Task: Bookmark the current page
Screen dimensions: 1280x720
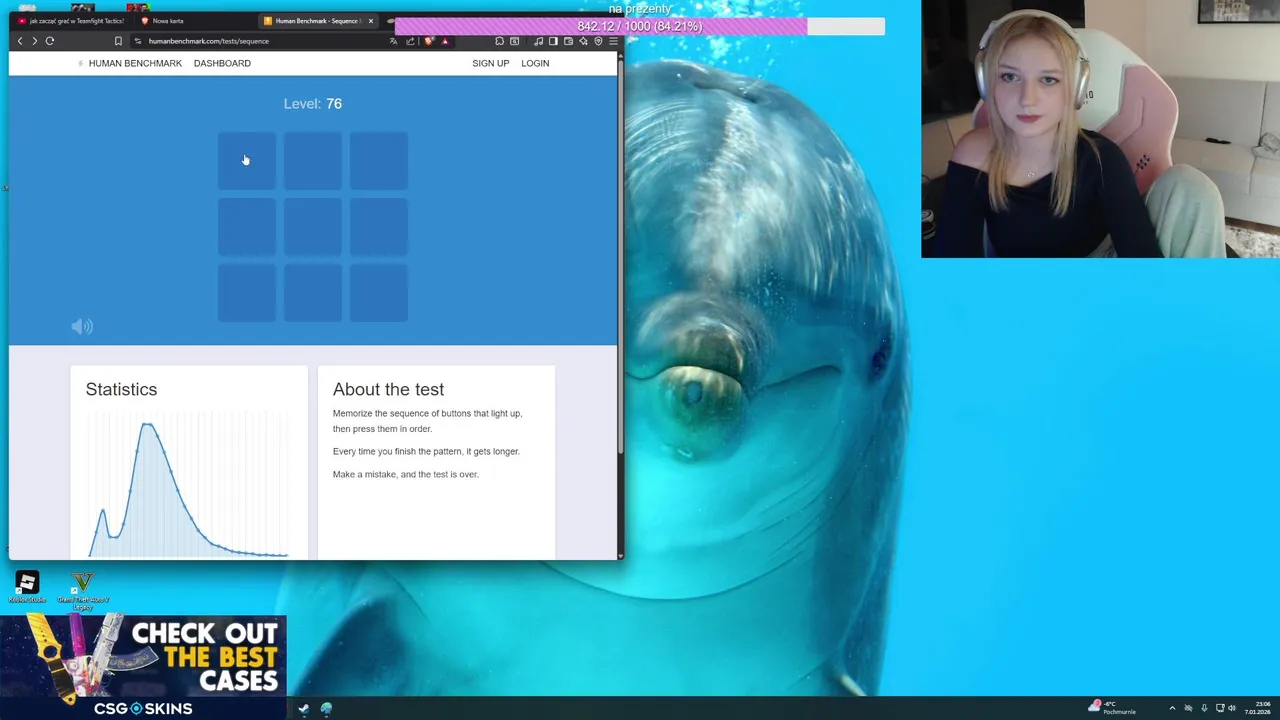Action: 118,41
